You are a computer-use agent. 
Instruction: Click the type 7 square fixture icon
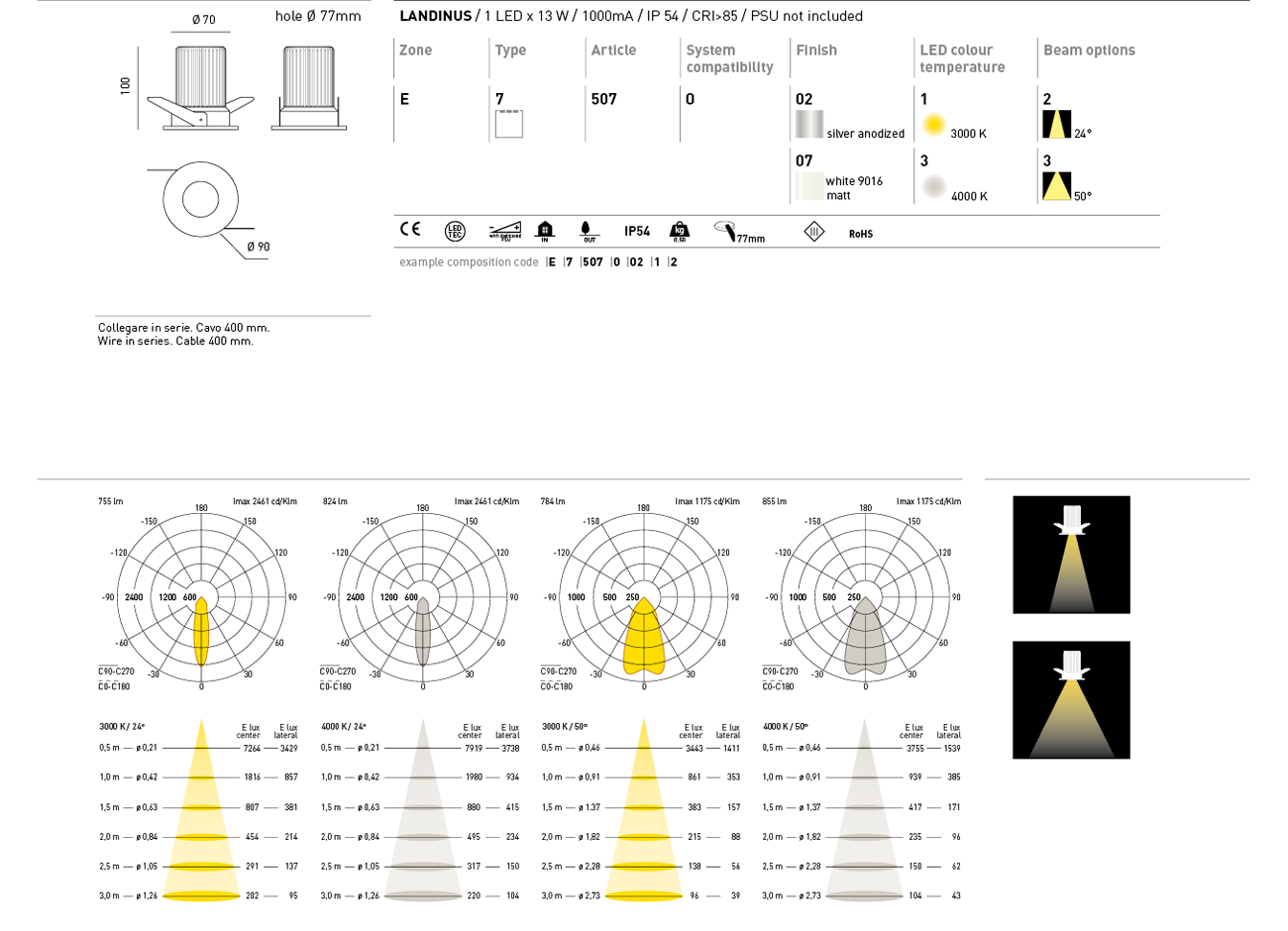click(509, 124)
